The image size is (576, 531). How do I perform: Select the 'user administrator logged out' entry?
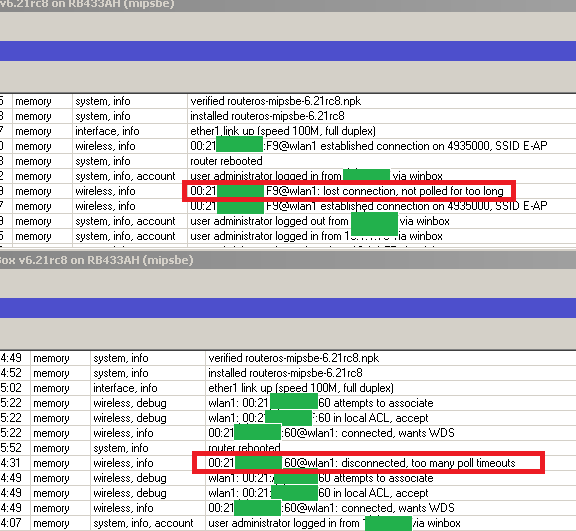(288, 221)
